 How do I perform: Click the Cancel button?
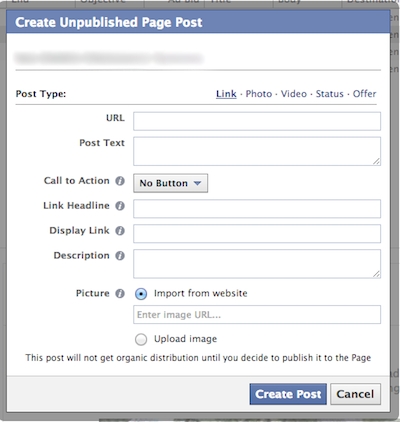355,394
